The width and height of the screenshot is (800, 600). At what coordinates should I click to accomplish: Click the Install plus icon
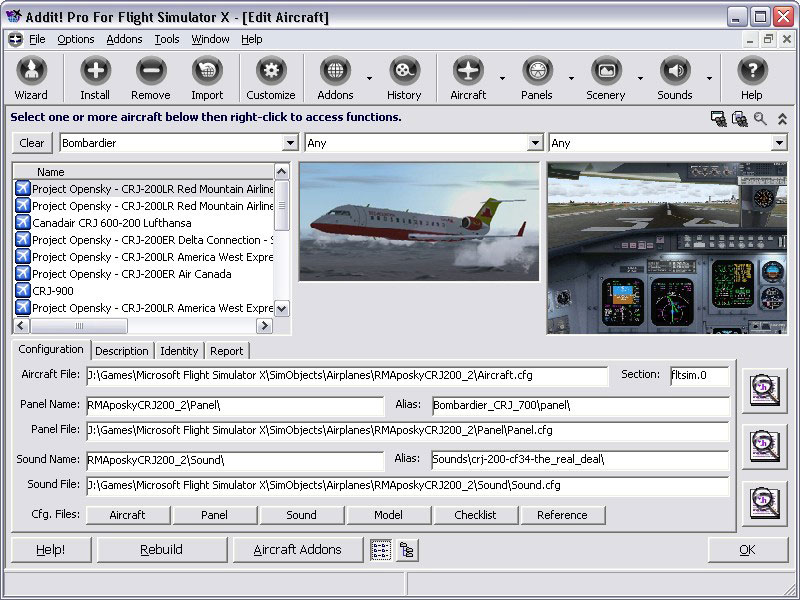coord(95,78)
